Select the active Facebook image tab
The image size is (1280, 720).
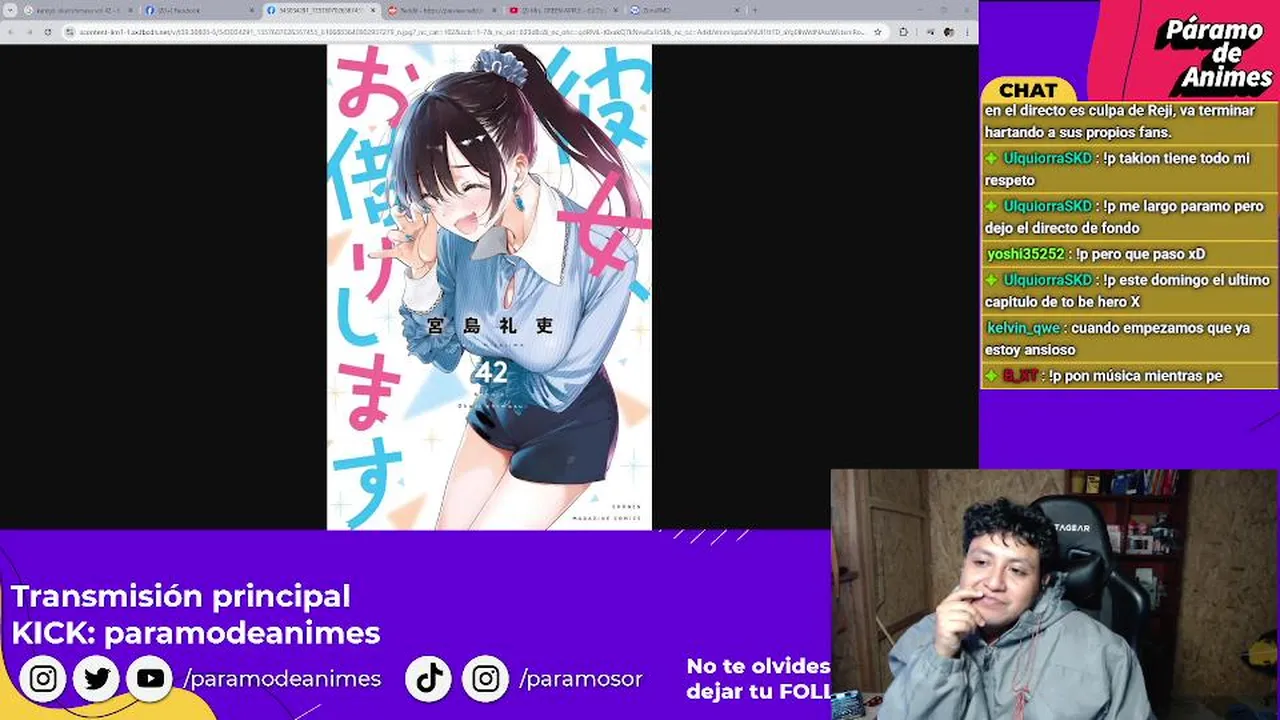(x=320, y=10)
